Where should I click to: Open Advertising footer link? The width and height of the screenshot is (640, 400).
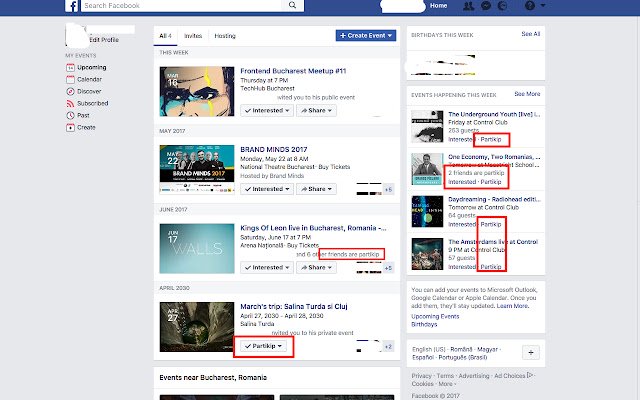pos(473,376)
